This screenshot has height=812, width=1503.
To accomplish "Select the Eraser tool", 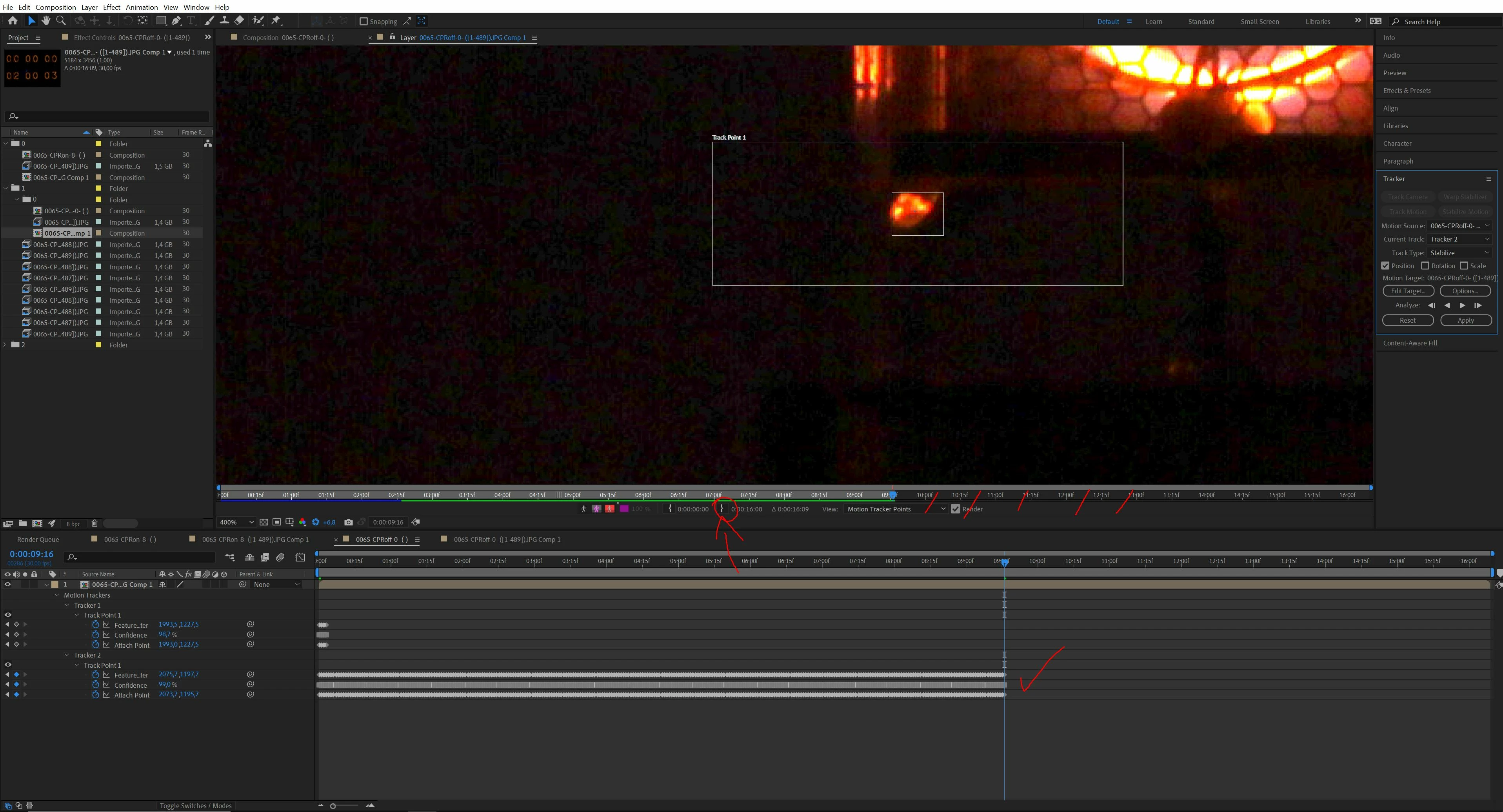I will (239, 21).
